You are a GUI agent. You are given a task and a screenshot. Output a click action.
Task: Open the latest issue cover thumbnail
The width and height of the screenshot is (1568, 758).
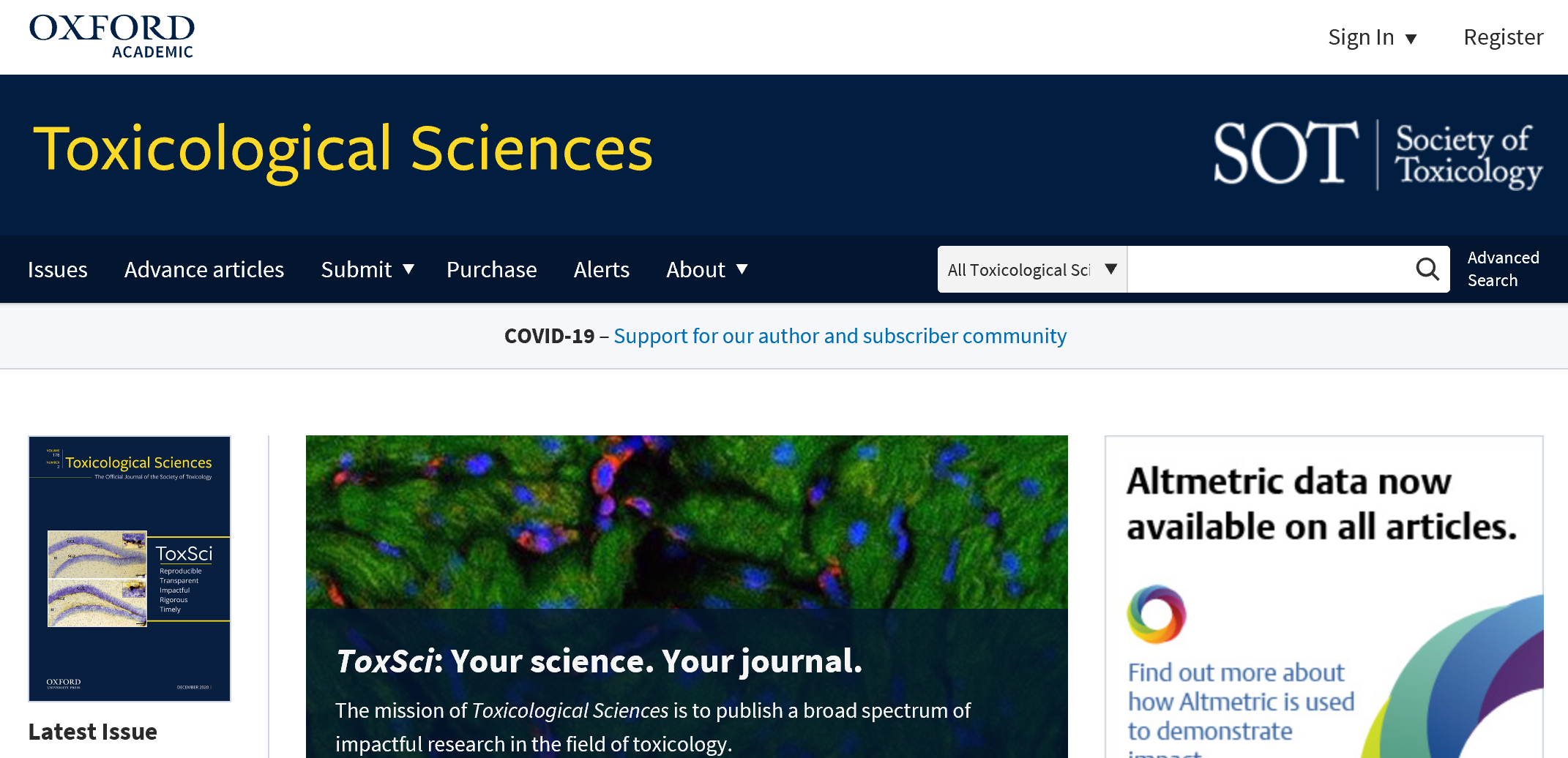(x=130, y=568)
